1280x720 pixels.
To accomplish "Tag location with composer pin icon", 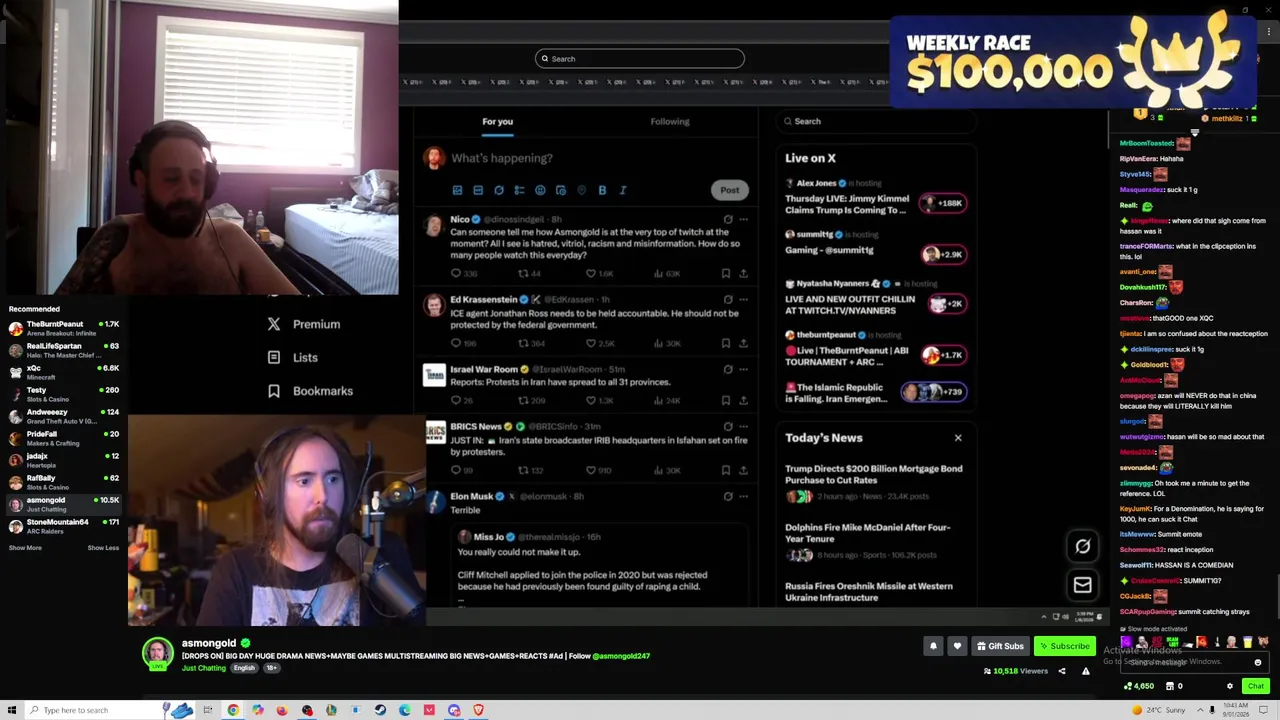I will click(581, 190).
